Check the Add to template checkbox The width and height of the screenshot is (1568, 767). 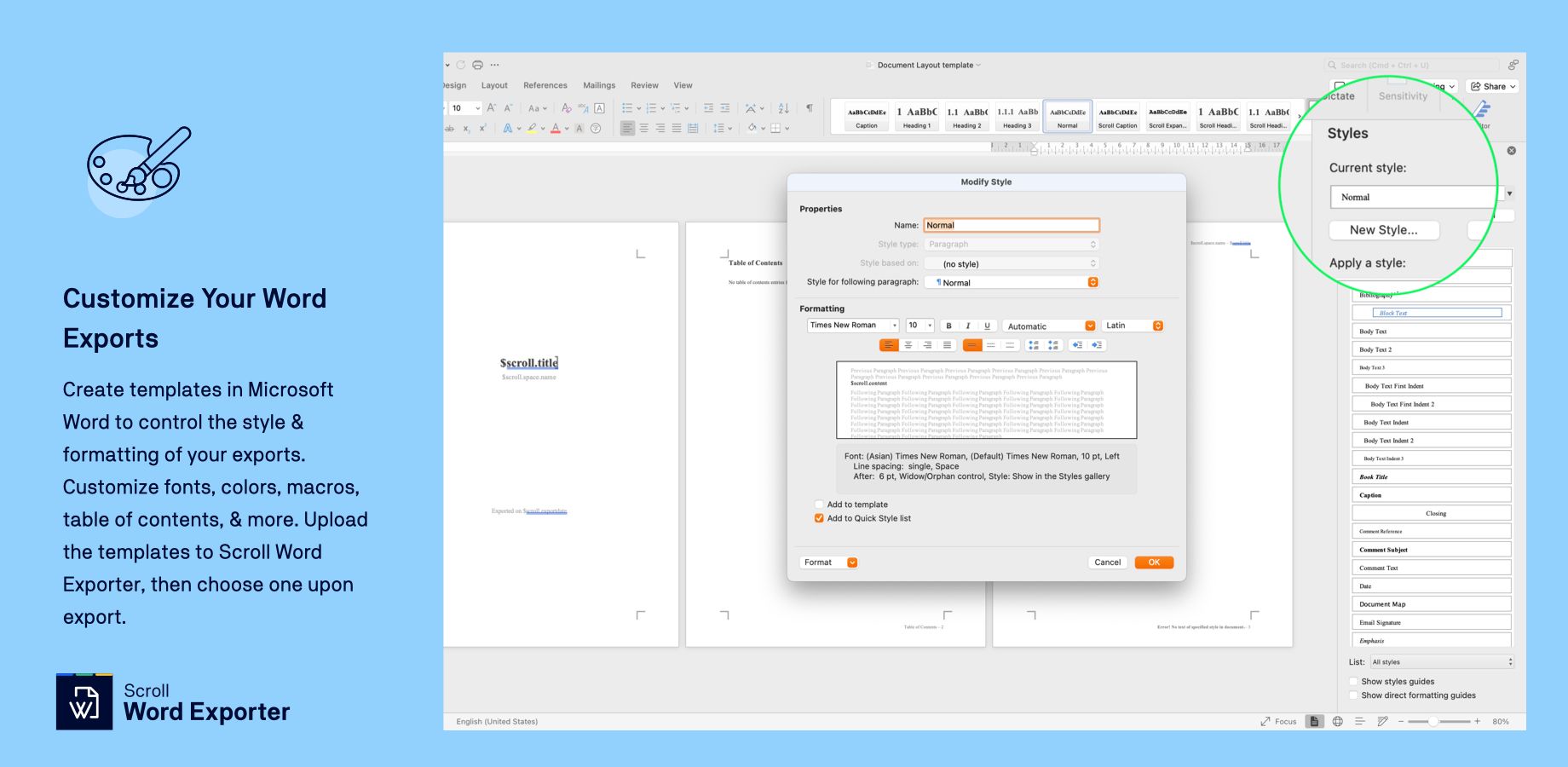[x=819, y=505]
